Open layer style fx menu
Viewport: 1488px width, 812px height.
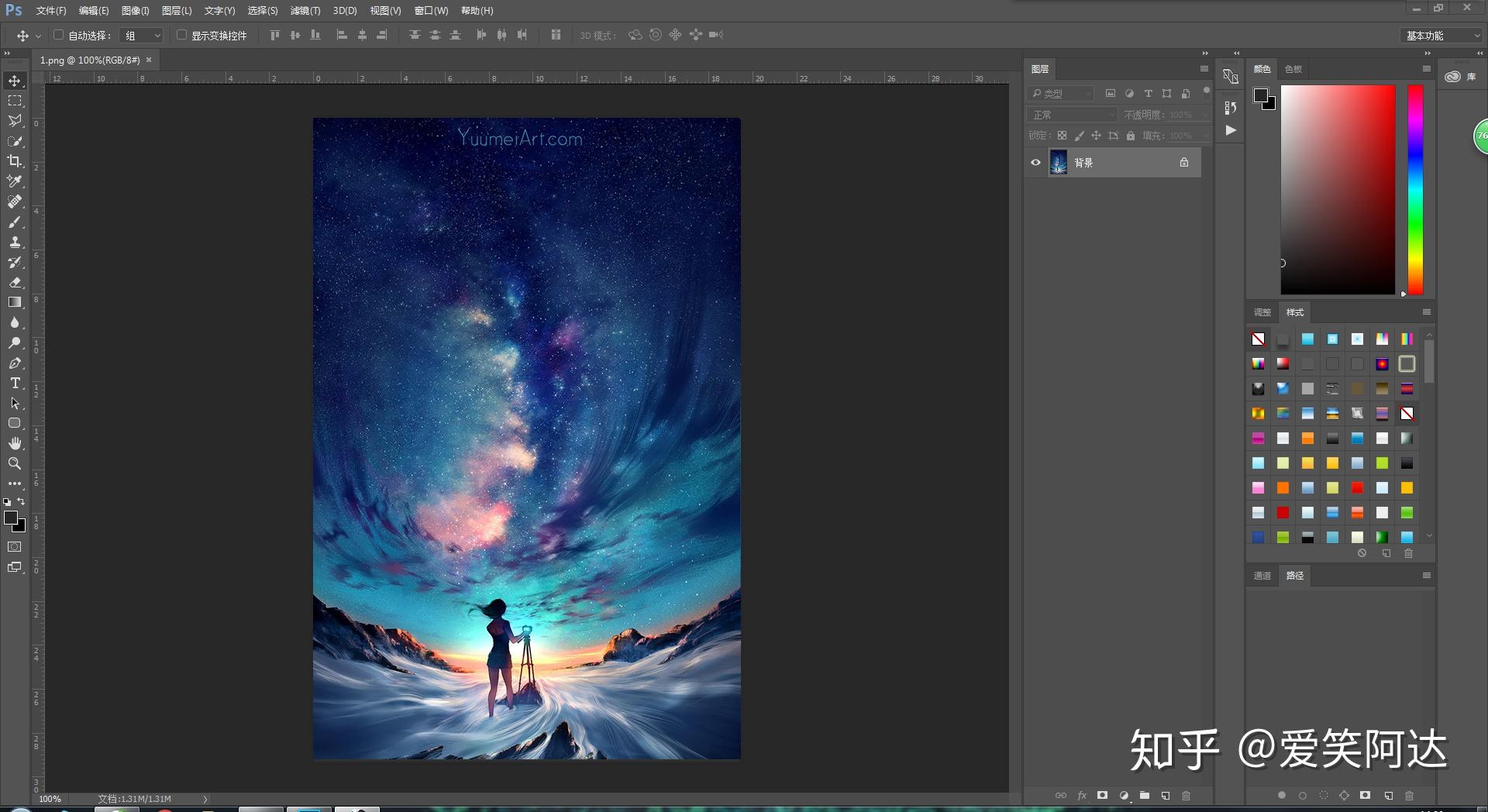pyautogui.click(x=1082, y=795)
